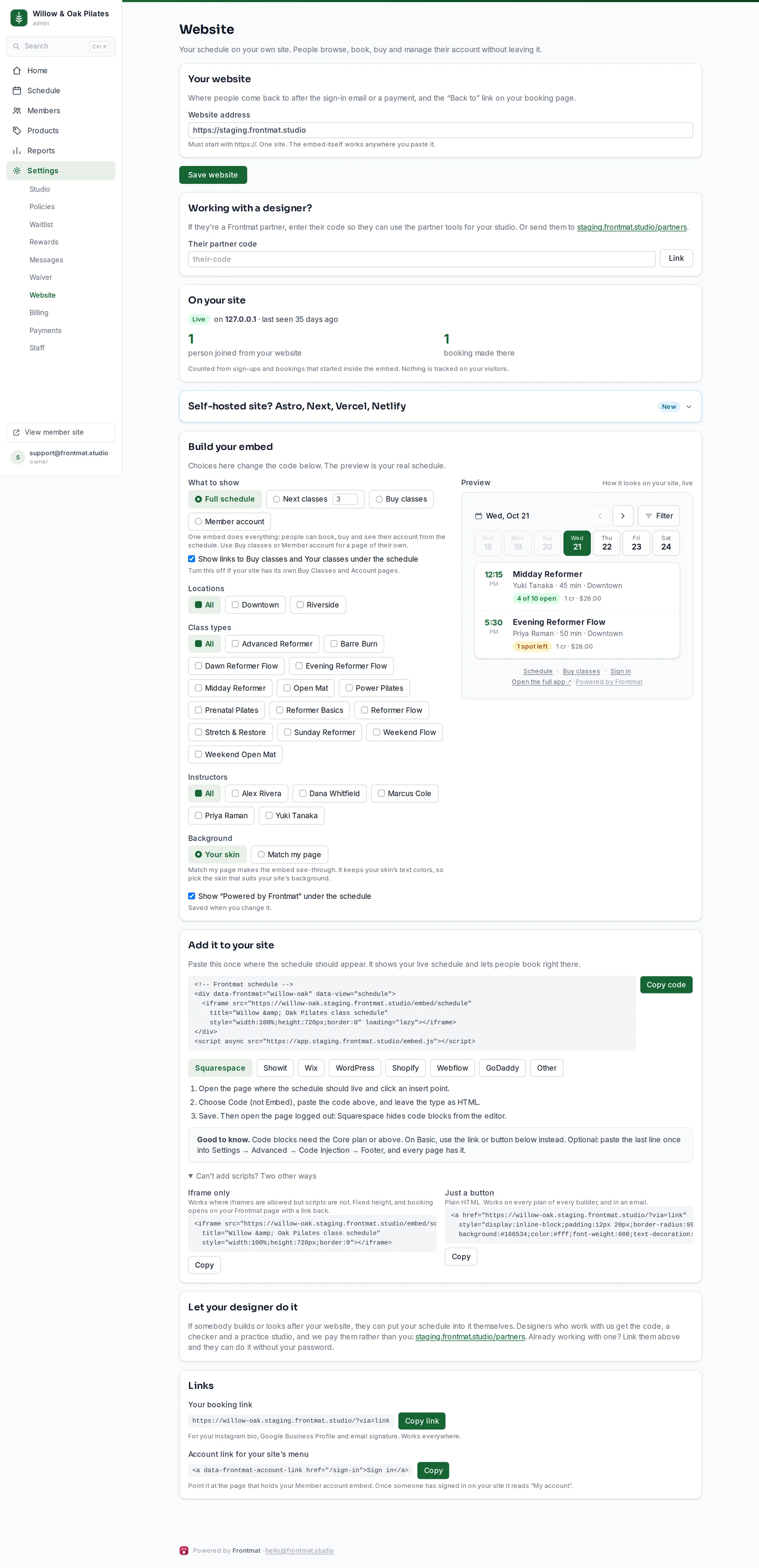Switch to the Wix instructions tab
759x1568 pixels.
click(311, 1068)
